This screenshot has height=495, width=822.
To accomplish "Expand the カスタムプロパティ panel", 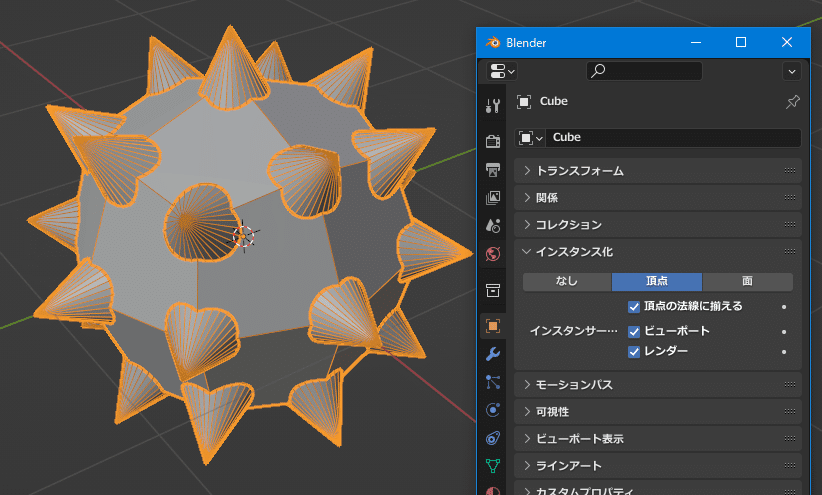I will click(658, 490).
